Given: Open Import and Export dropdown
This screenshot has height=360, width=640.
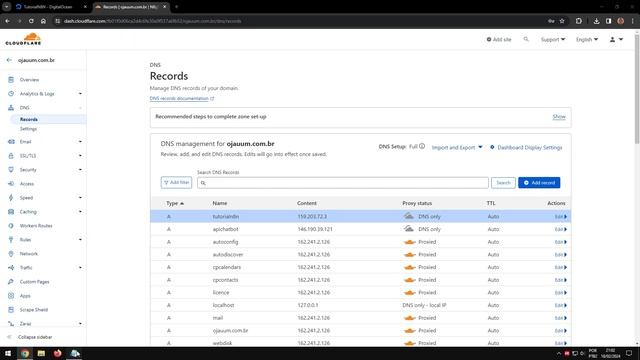Looking at the screenshot, I should (x=457, y=147).
